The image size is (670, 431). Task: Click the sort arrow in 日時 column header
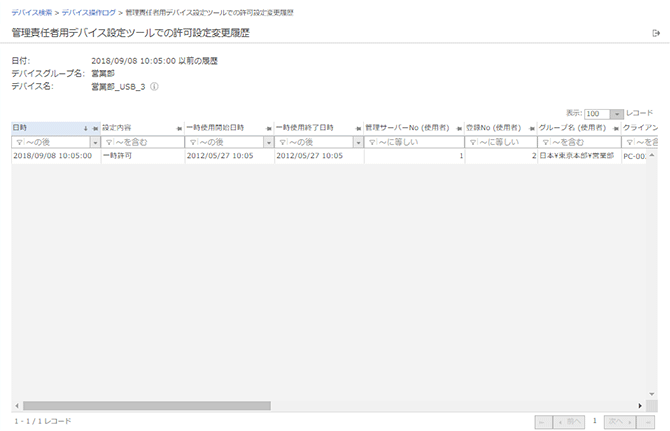coord(85,129)
